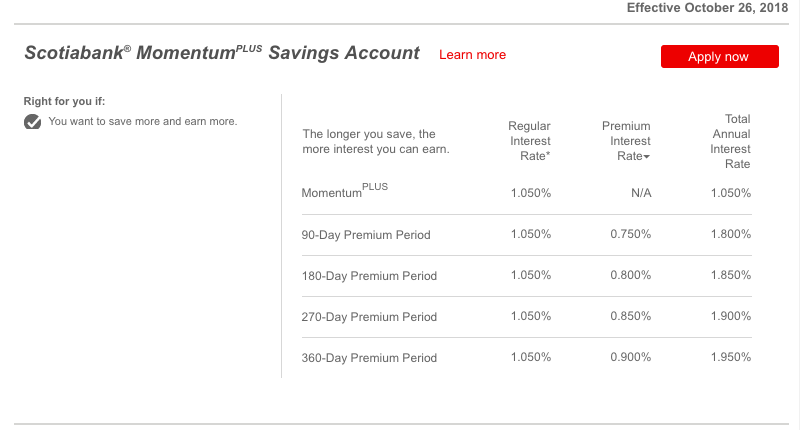Click the N/A premium rate cell
The image size is (800, 430).
pos(641,193)
